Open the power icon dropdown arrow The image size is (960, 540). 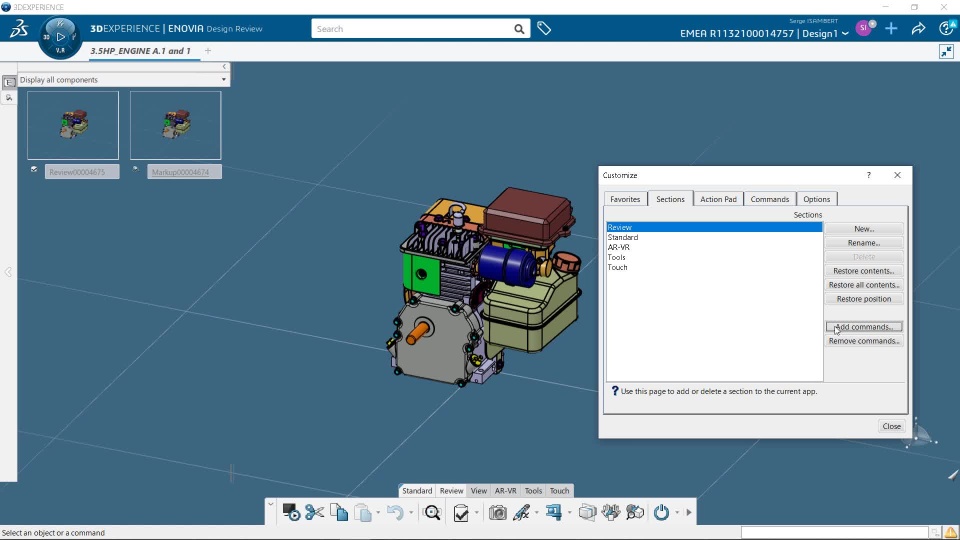(677, 512)
